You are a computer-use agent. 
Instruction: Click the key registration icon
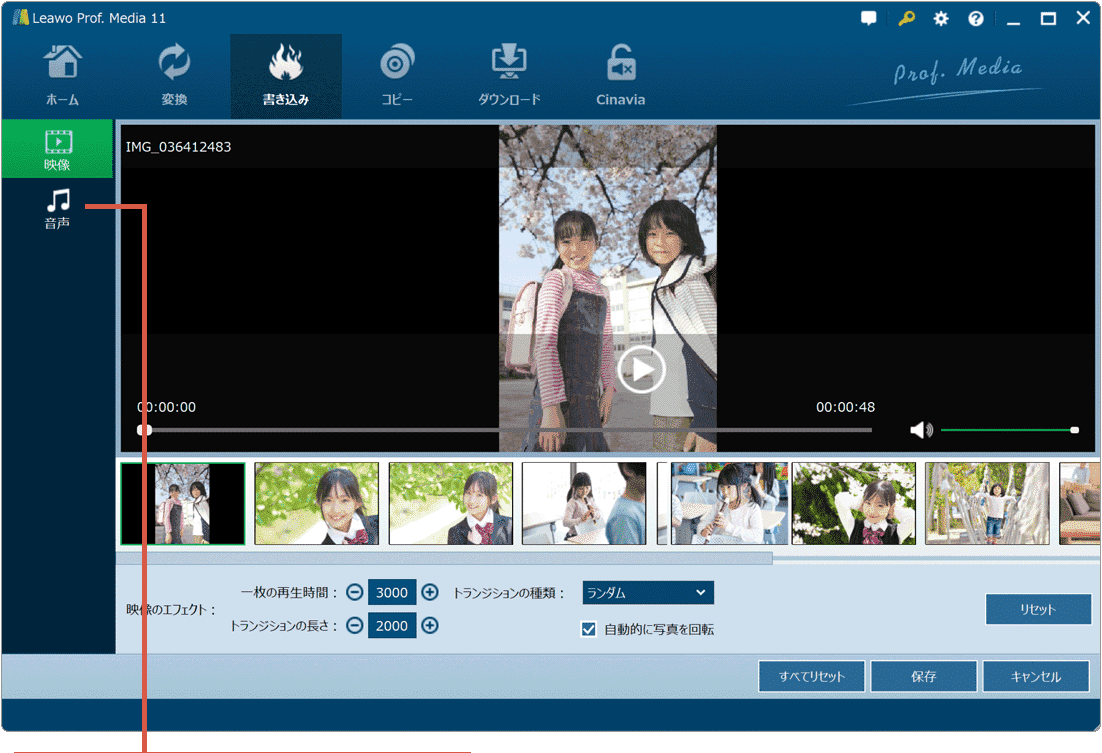(906, 18)
